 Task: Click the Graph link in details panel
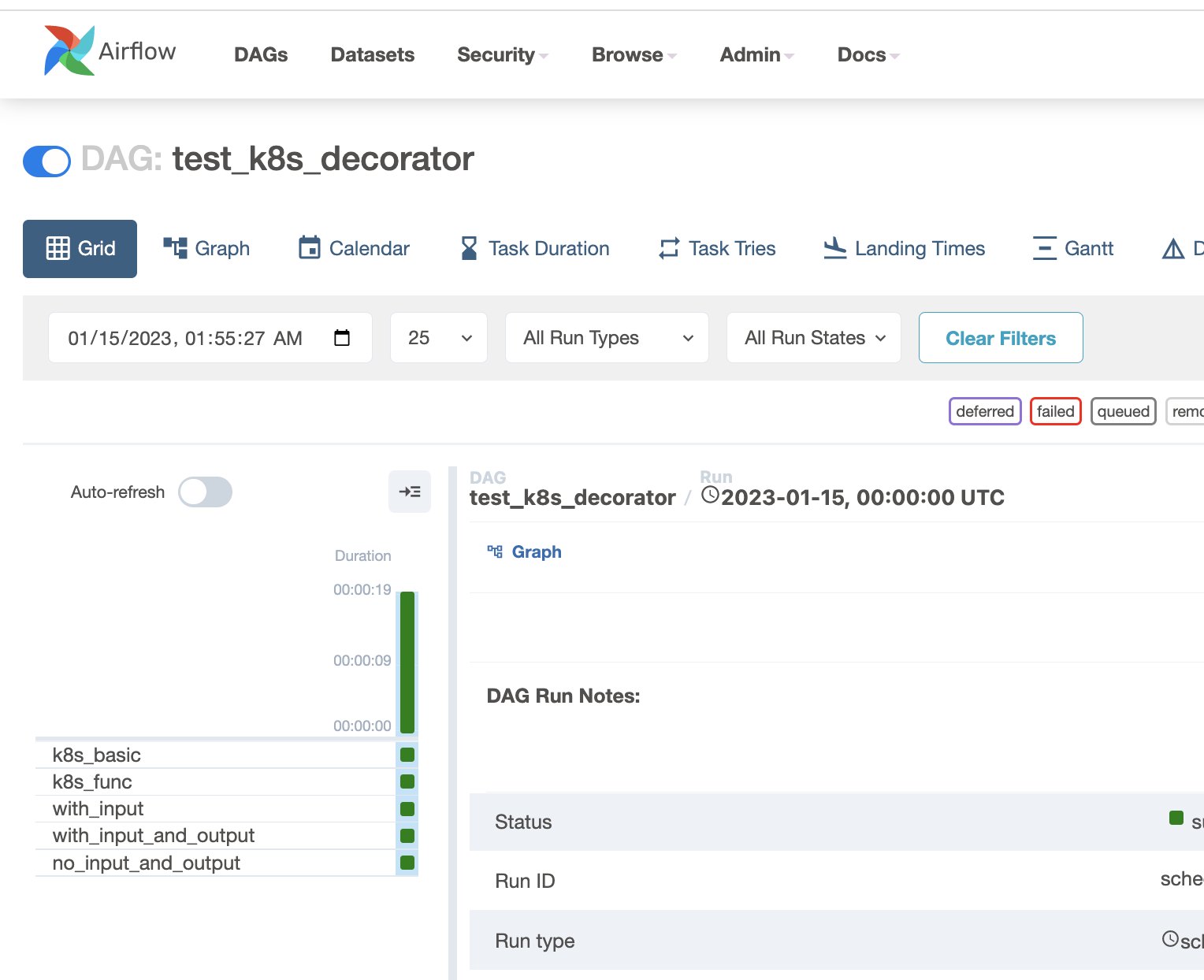(x=525, y=552)
